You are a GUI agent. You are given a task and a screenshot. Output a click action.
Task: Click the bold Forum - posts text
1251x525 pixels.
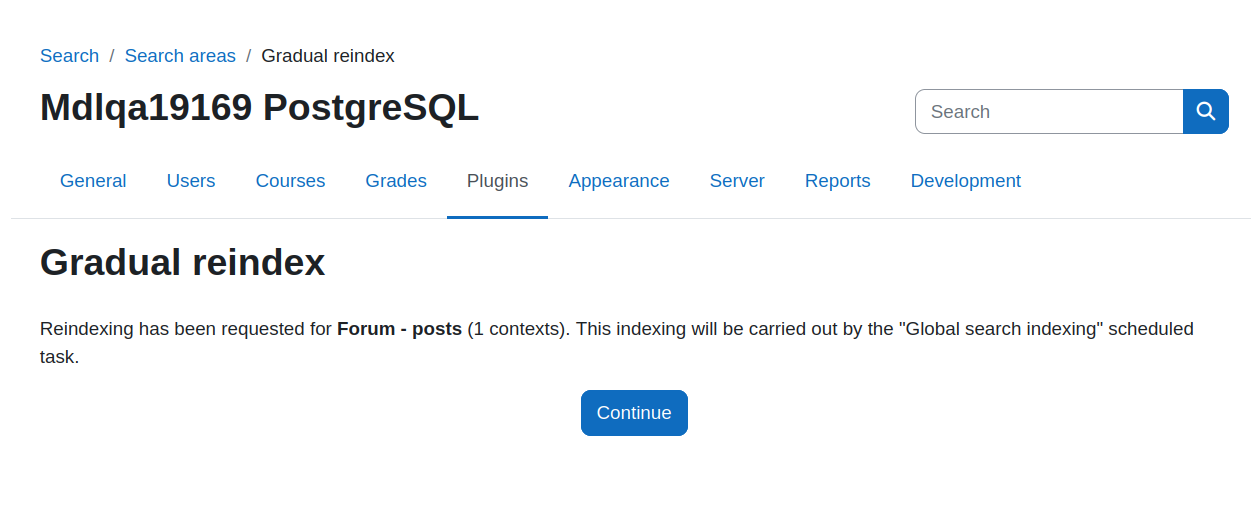point(399,329)
